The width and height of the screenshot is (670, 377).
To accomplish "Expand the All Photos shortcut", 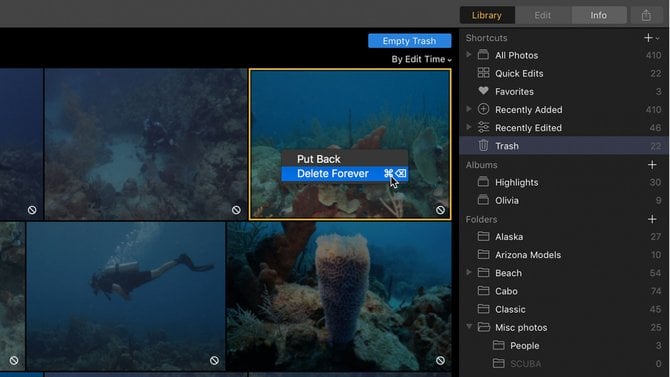I will point(469,55).
